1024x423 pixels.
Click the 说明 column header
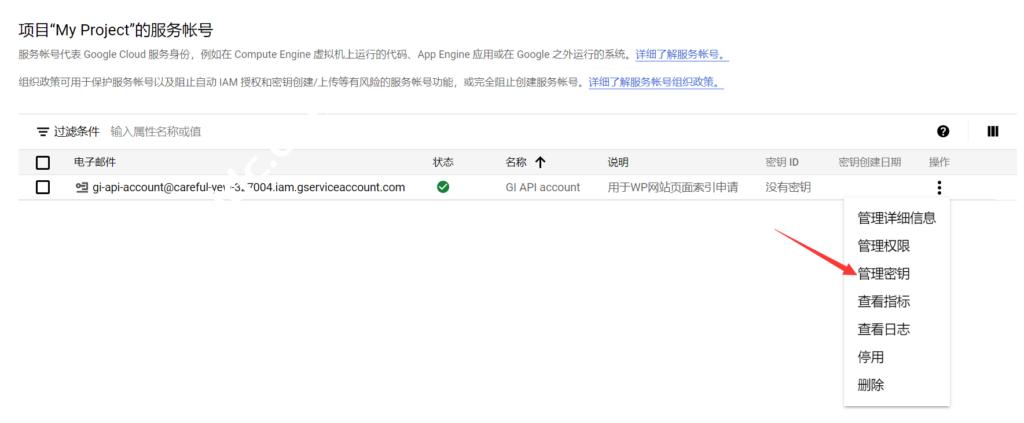point(618,162)
